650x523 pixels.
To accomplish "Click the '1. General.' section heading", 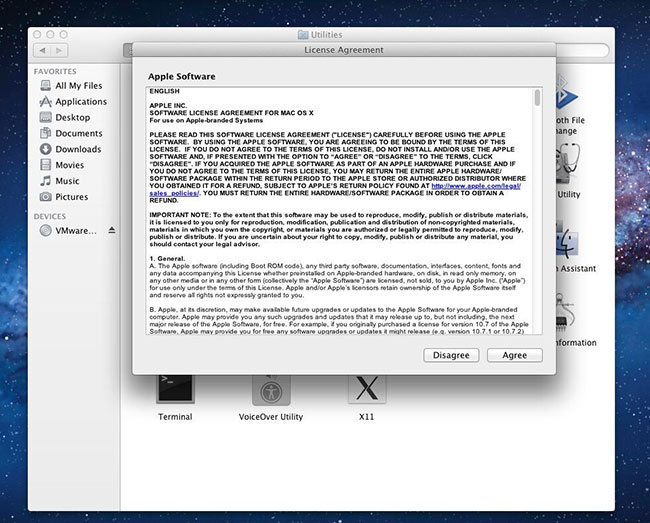I will (167, 259).
